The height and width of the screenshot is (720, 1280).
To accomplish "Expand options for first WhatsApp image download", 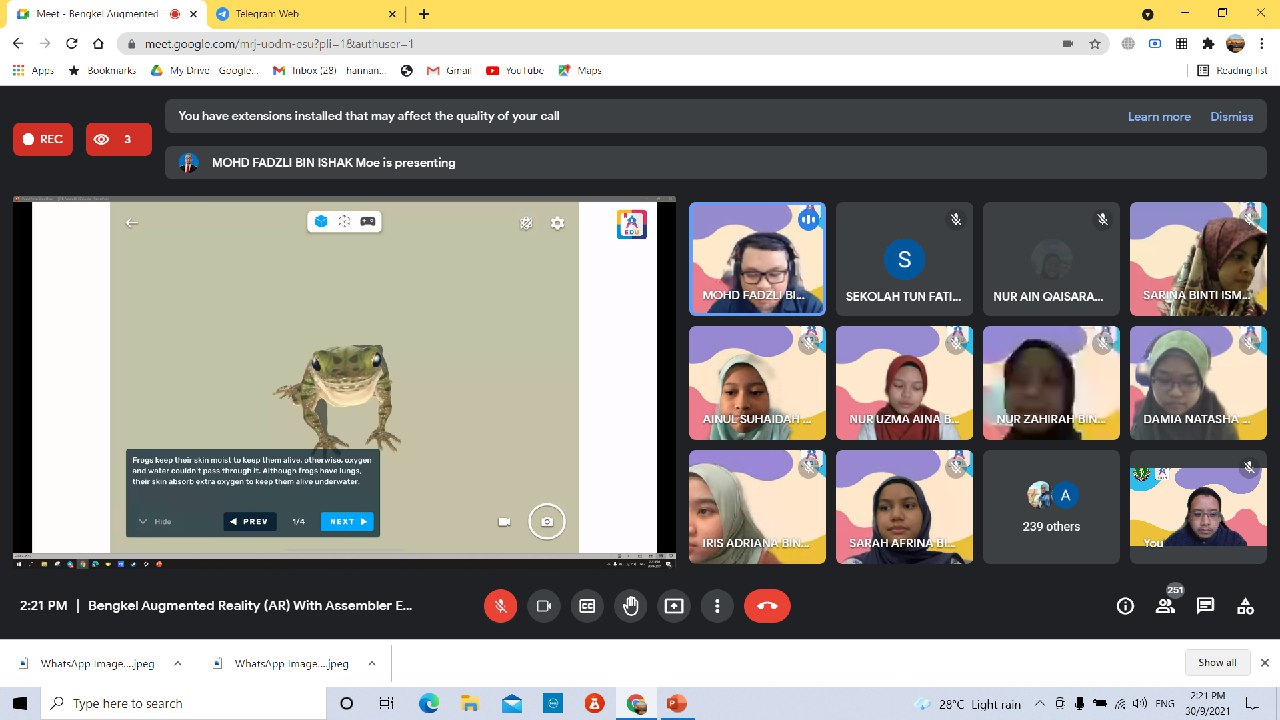I will pyautogui.click(x=178, y=663).
